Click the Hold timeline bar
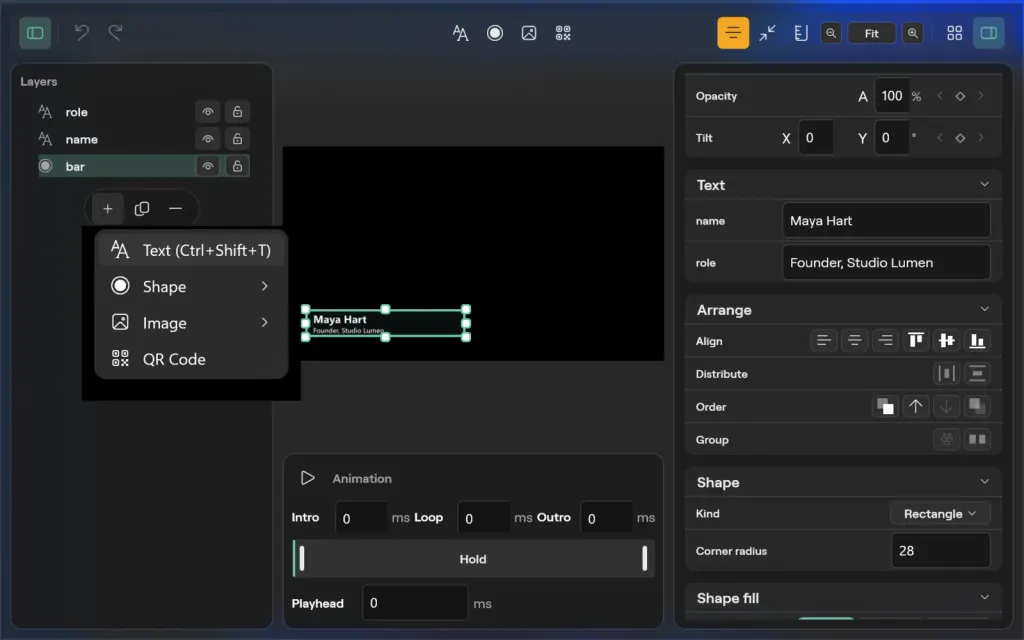 point(473,559)
